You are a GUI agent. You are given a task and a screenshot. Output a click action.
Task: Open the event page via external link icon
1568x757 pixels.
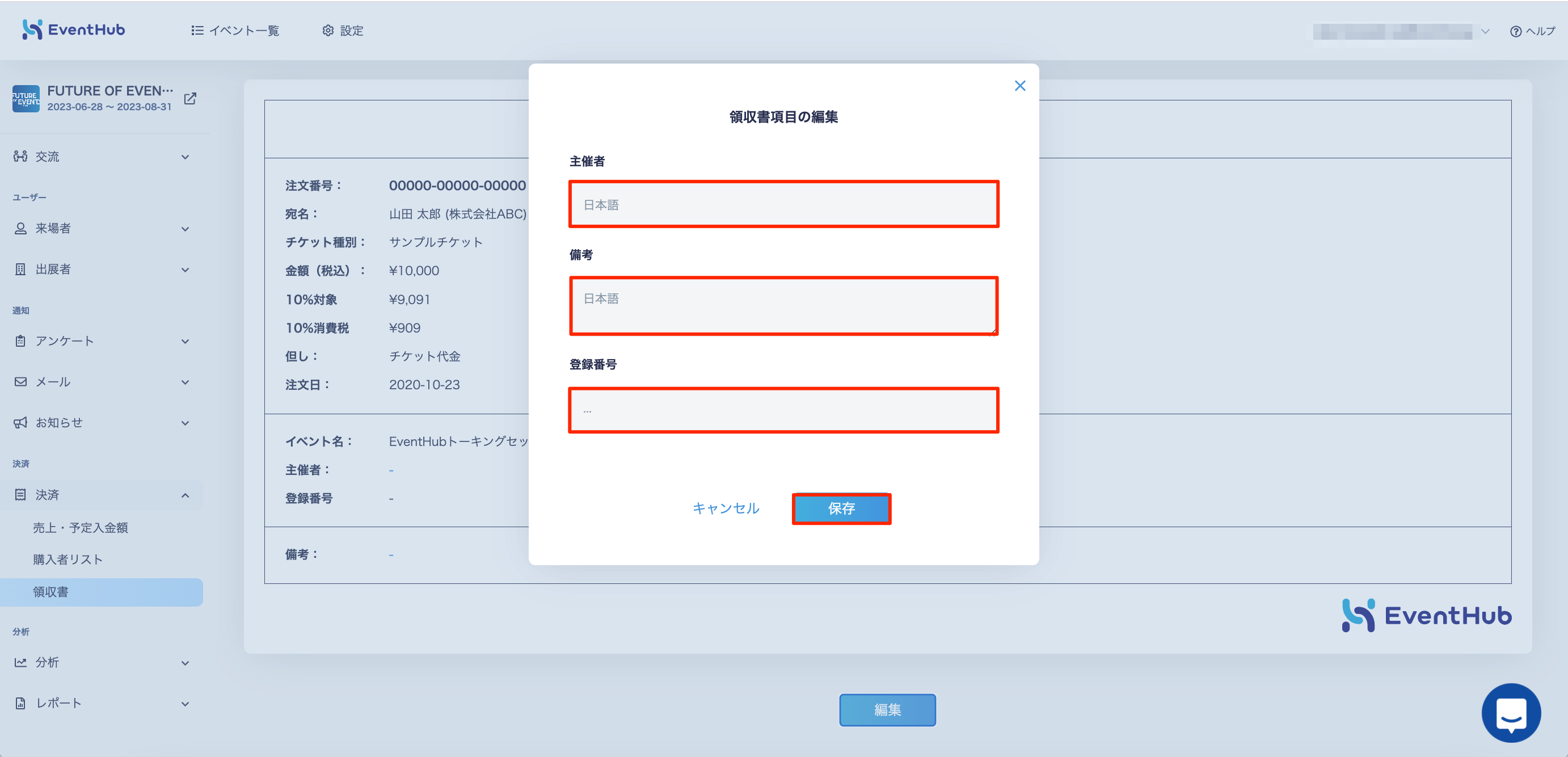click(190, 98)
